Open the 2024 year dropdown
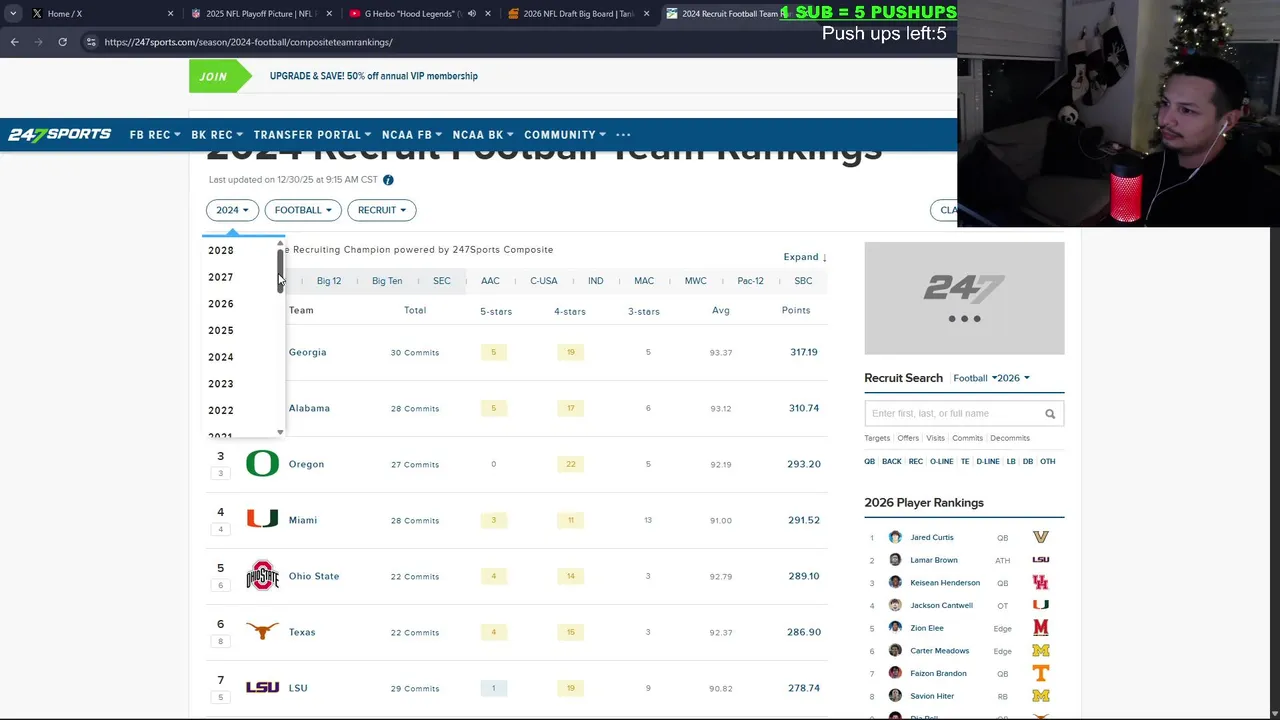This screenshot has height=720, width=1280. (x=232, y=210)
